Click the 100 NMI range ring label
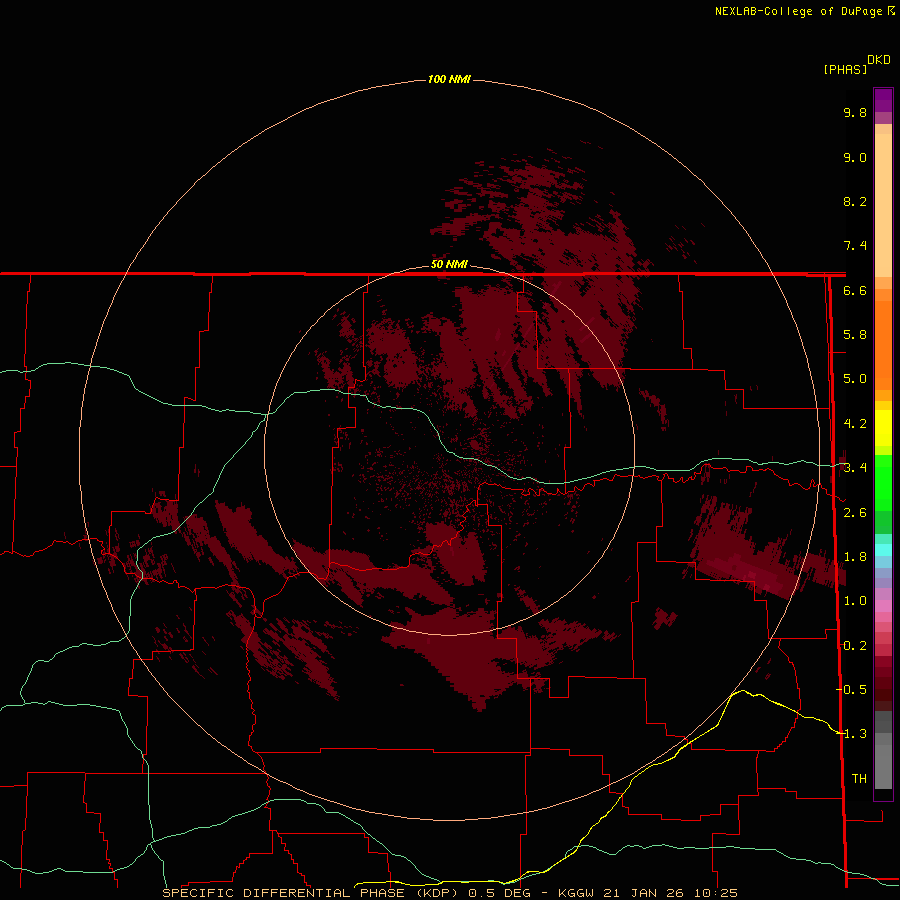900x900 pixels. tap(449, 79)
